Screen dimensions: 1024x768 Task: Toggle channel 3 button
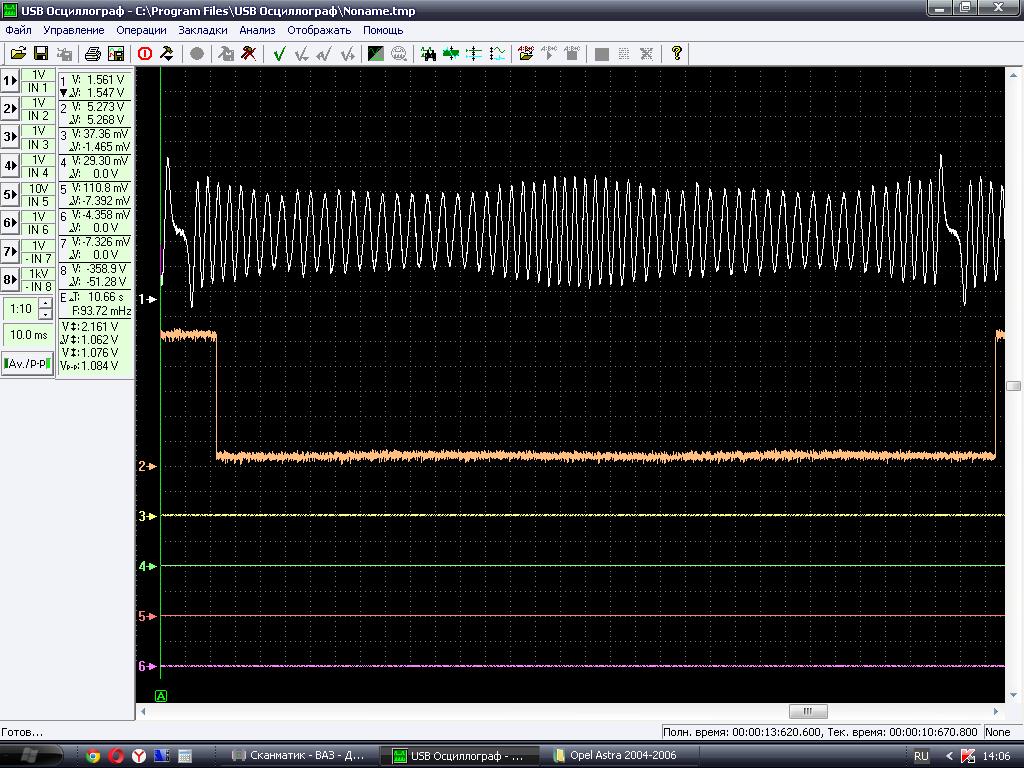10,137
